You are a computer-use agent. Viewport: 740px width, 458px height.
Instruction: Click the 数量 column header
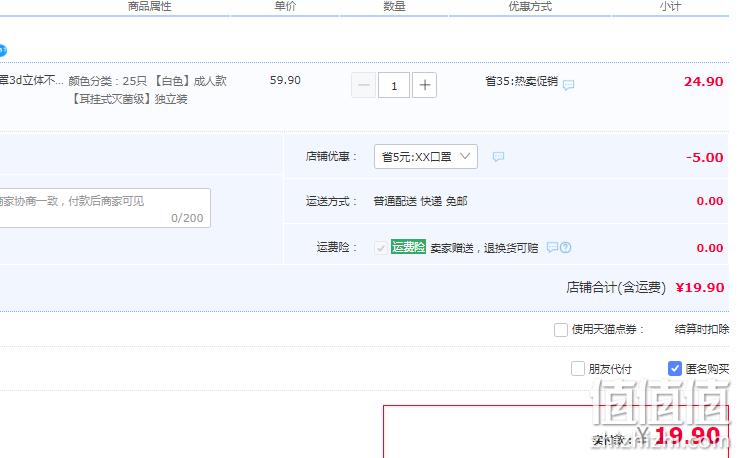[394, 6]
